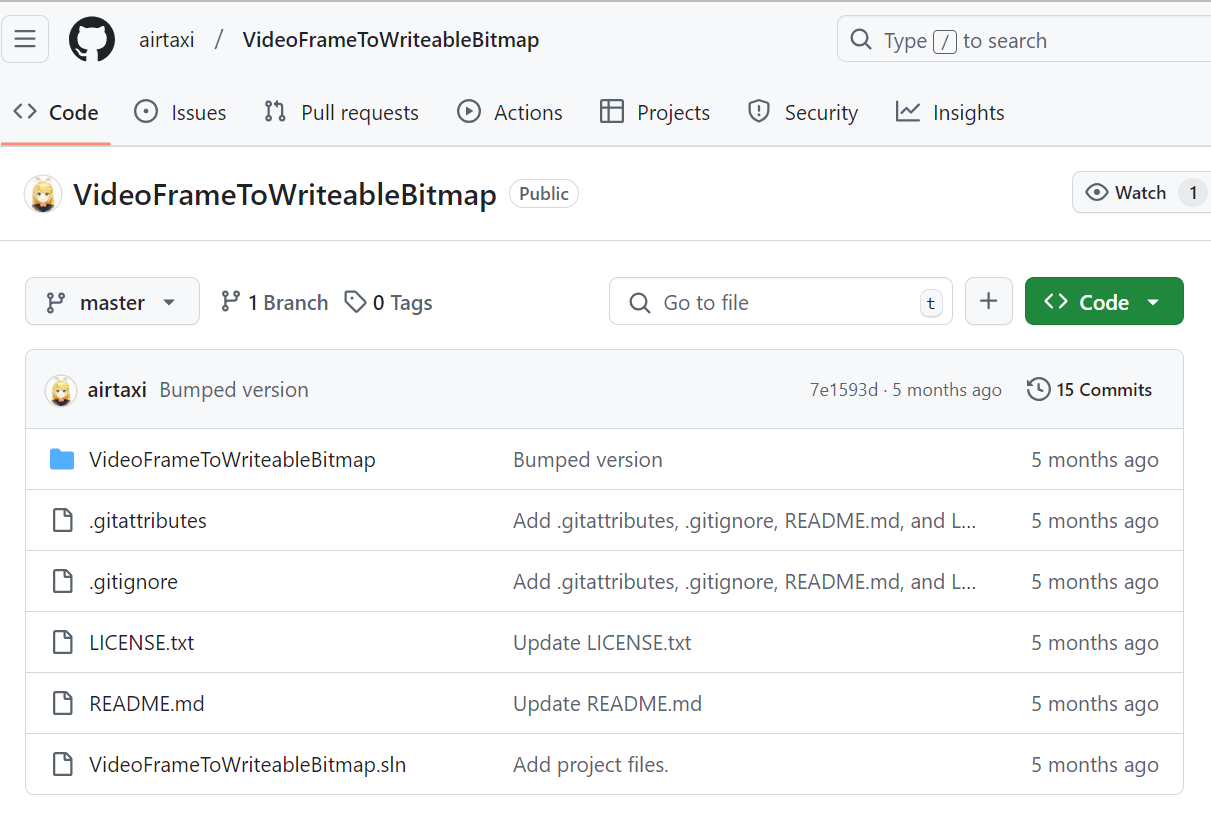Open the Pull requests tab

click(x=341, y=112)
